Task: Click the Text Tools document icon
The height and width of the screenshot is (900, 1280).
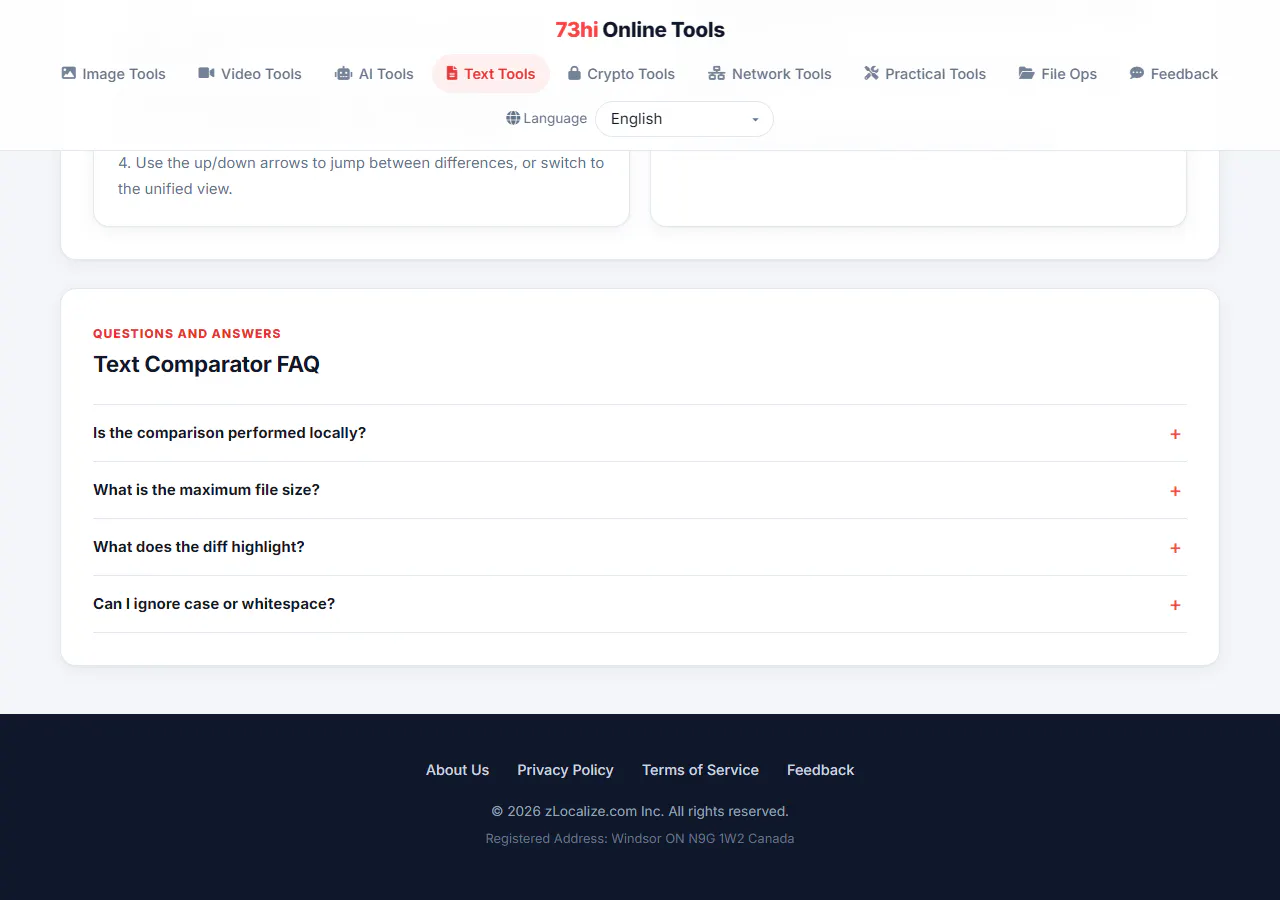Action: 452,73
